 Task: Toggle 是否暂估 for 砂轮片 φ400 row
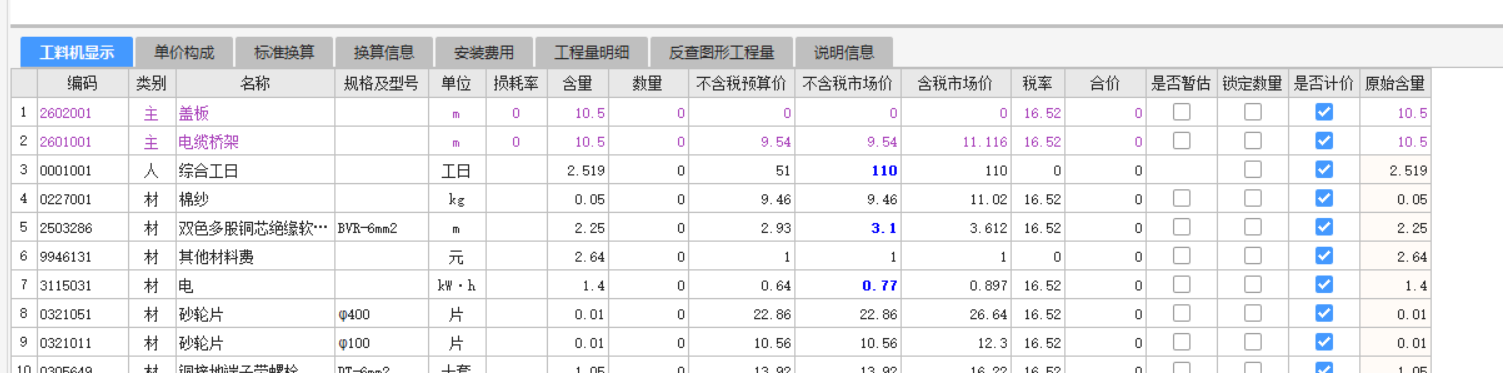1181,314
